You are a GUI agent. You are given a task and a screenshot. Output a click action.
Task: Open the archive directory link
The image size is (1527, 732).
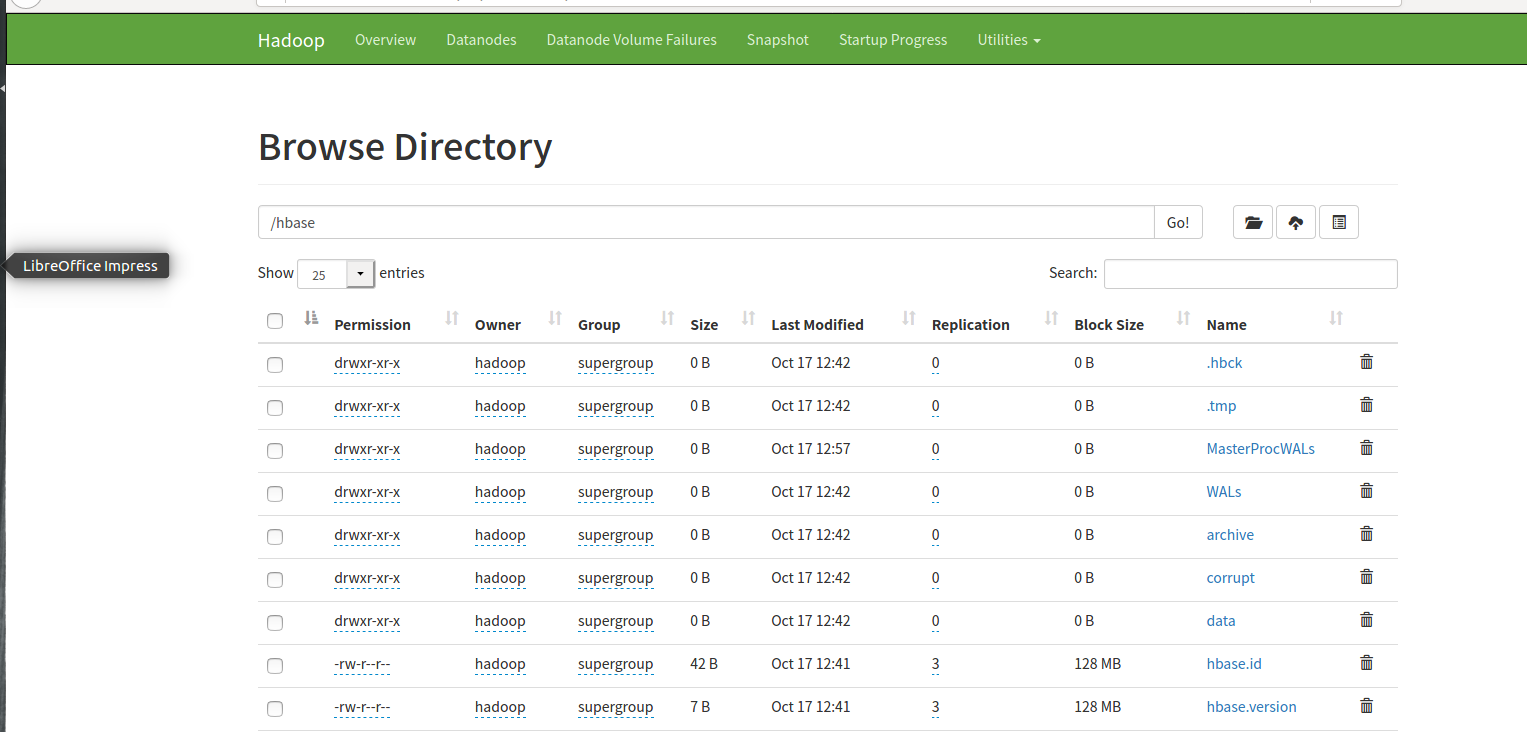(1230, 535)
